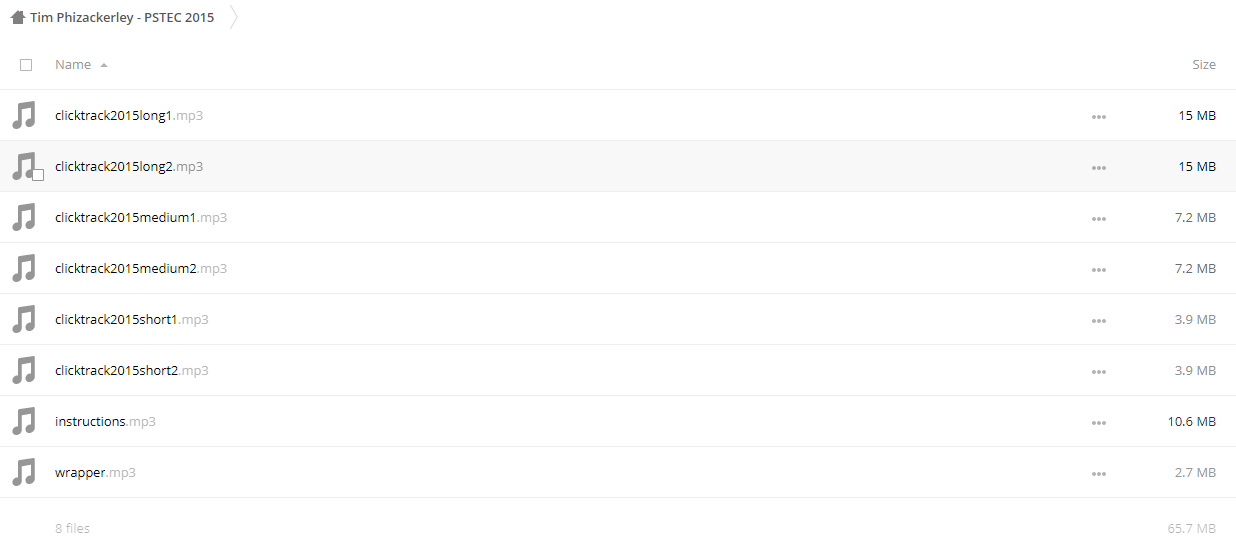Toggle the select-all checkbox in header
Image resolution: width=1236 pixels, height=557 pixels.
pyautogui.click(x=26, y=65)
